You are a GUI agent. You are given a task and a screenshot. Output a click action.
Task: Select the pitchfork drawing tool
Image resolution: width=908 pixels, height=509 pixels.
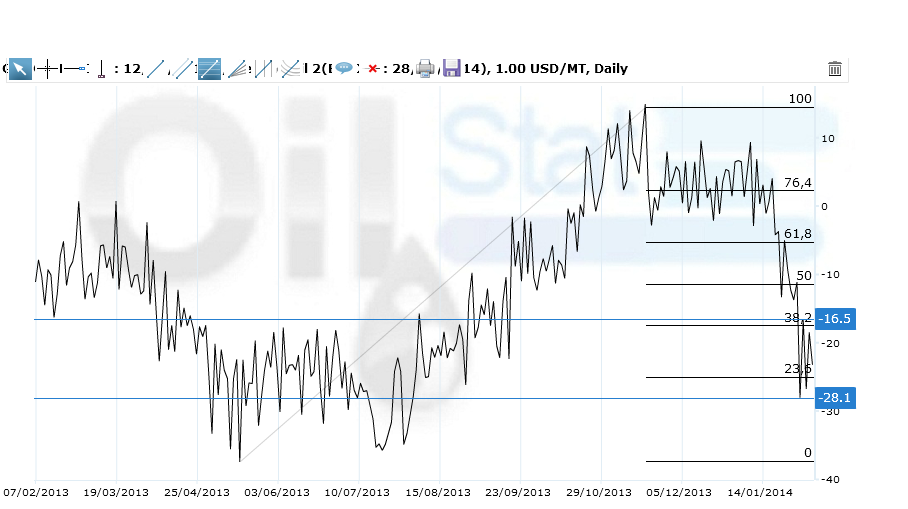(263, 69)
